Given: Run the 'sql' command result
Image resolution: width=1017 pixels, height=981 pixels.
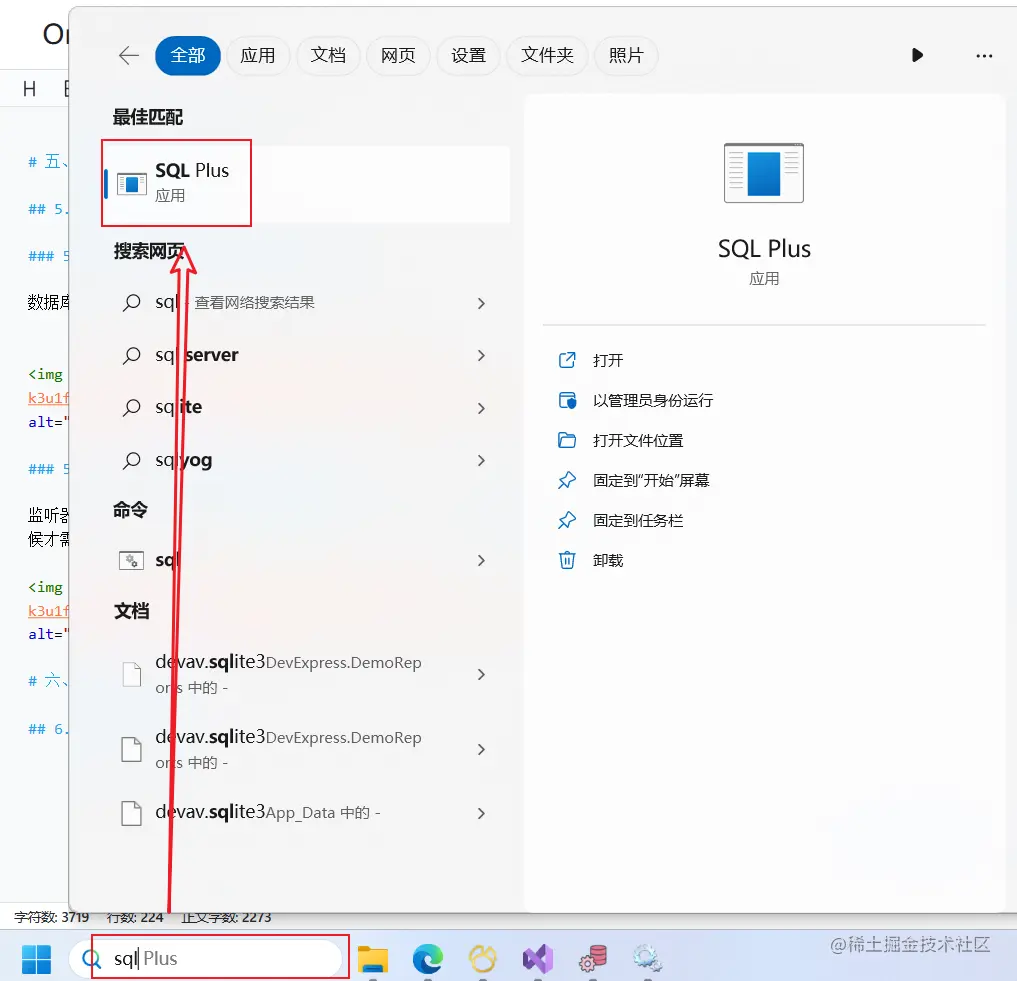Looking at the screenshot, I should [x=305, y=561].
